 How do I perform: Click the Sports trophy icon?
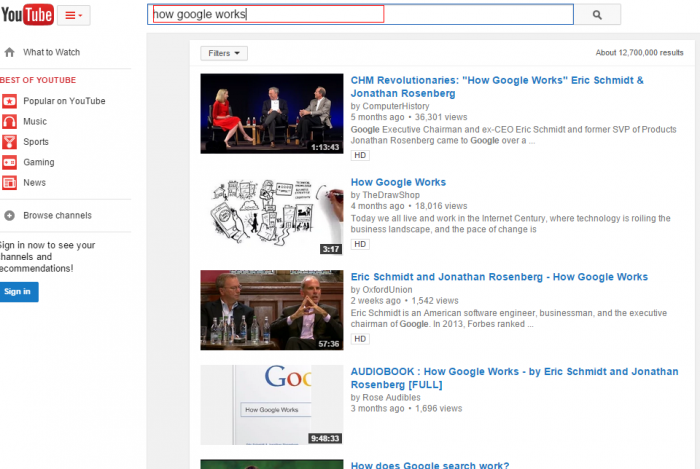point(9,142)
